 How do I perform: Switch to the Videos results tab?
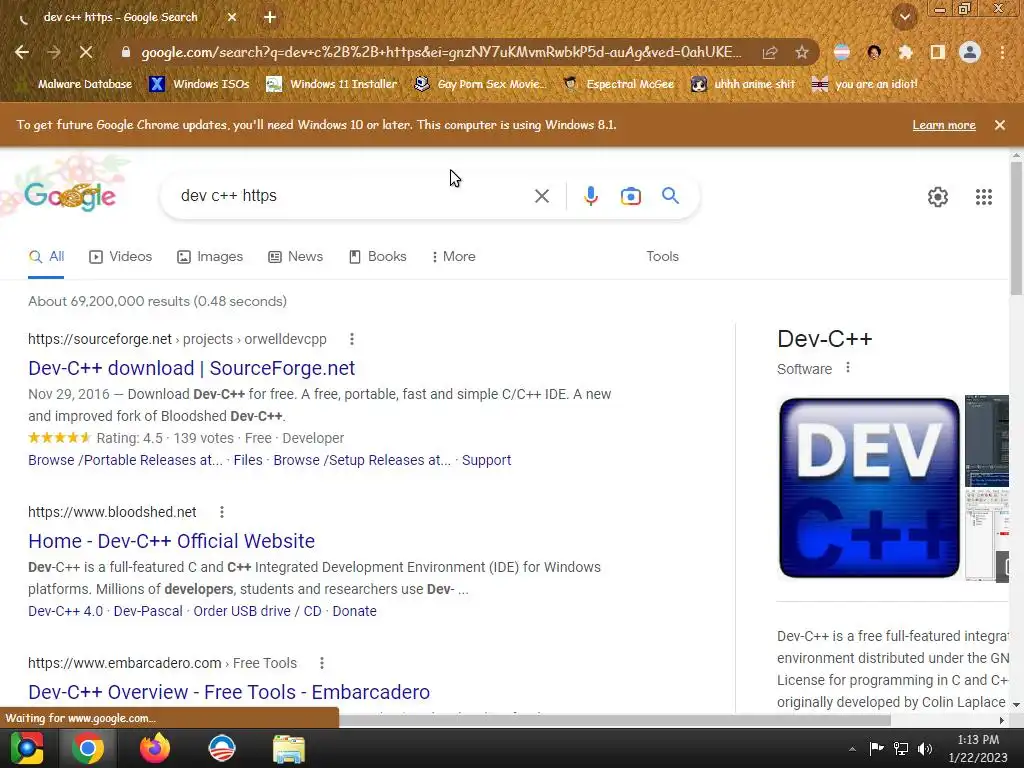click(121, 257)
